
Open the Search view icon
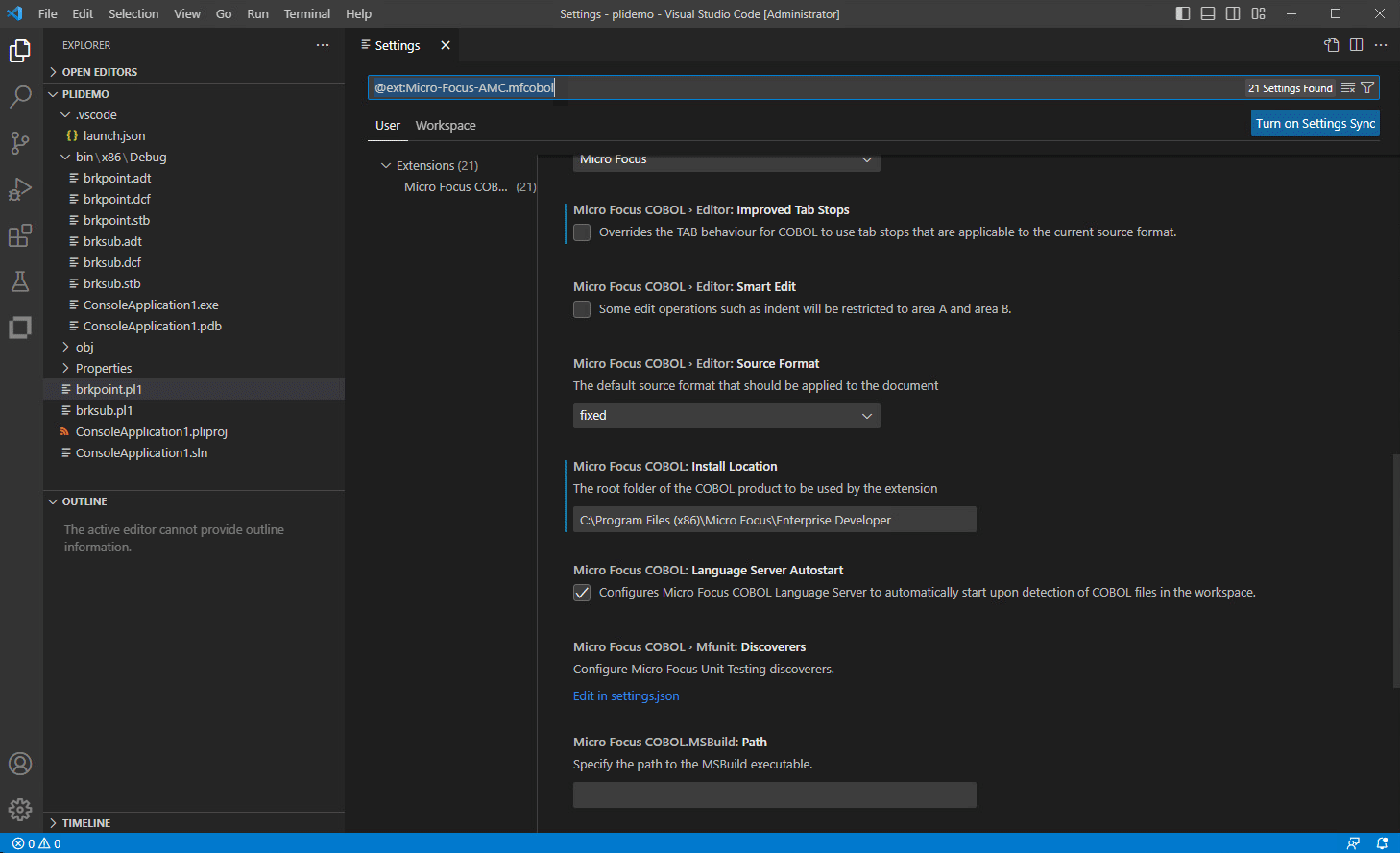pyautogui.click(x=20, y=97)
